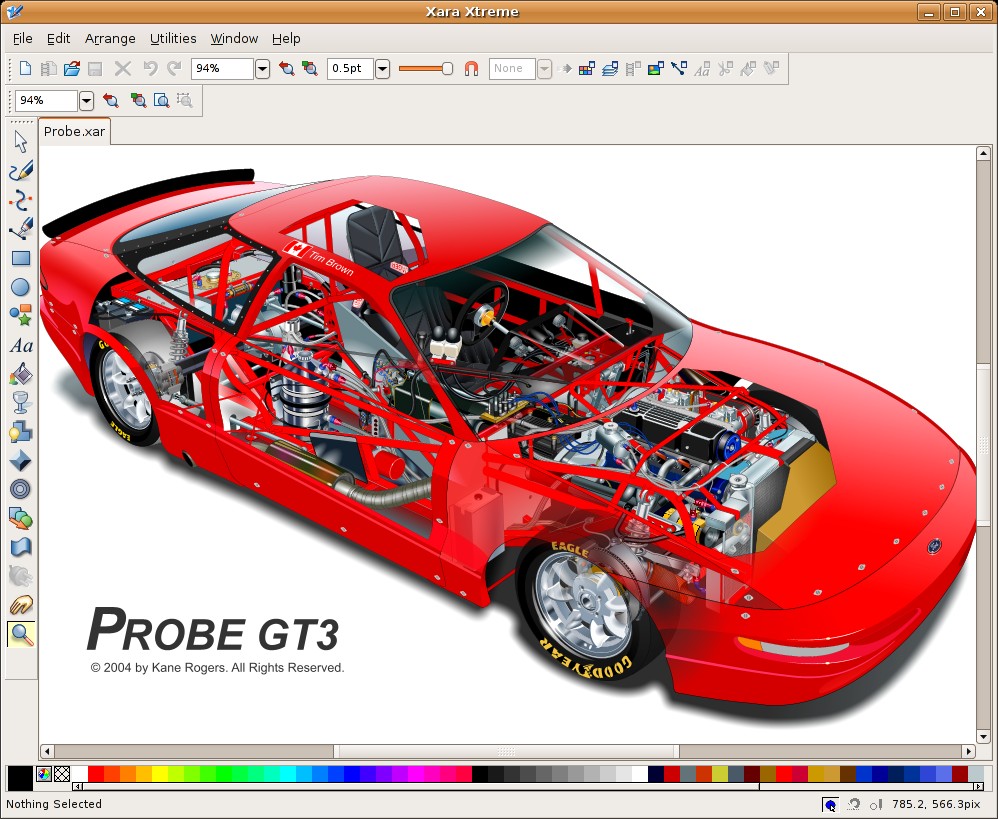Click the second-row 94% zoom field

pos(48,100)
